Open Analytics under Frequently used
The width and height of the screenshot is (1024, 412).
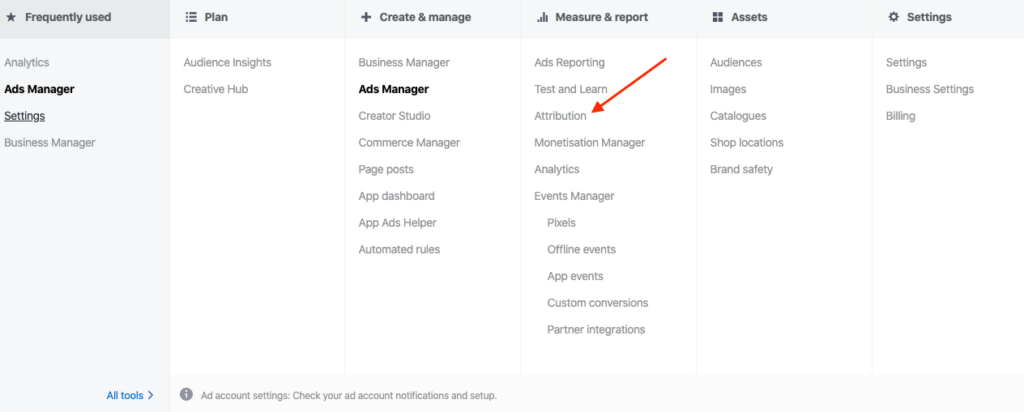[x=27, y=63]
